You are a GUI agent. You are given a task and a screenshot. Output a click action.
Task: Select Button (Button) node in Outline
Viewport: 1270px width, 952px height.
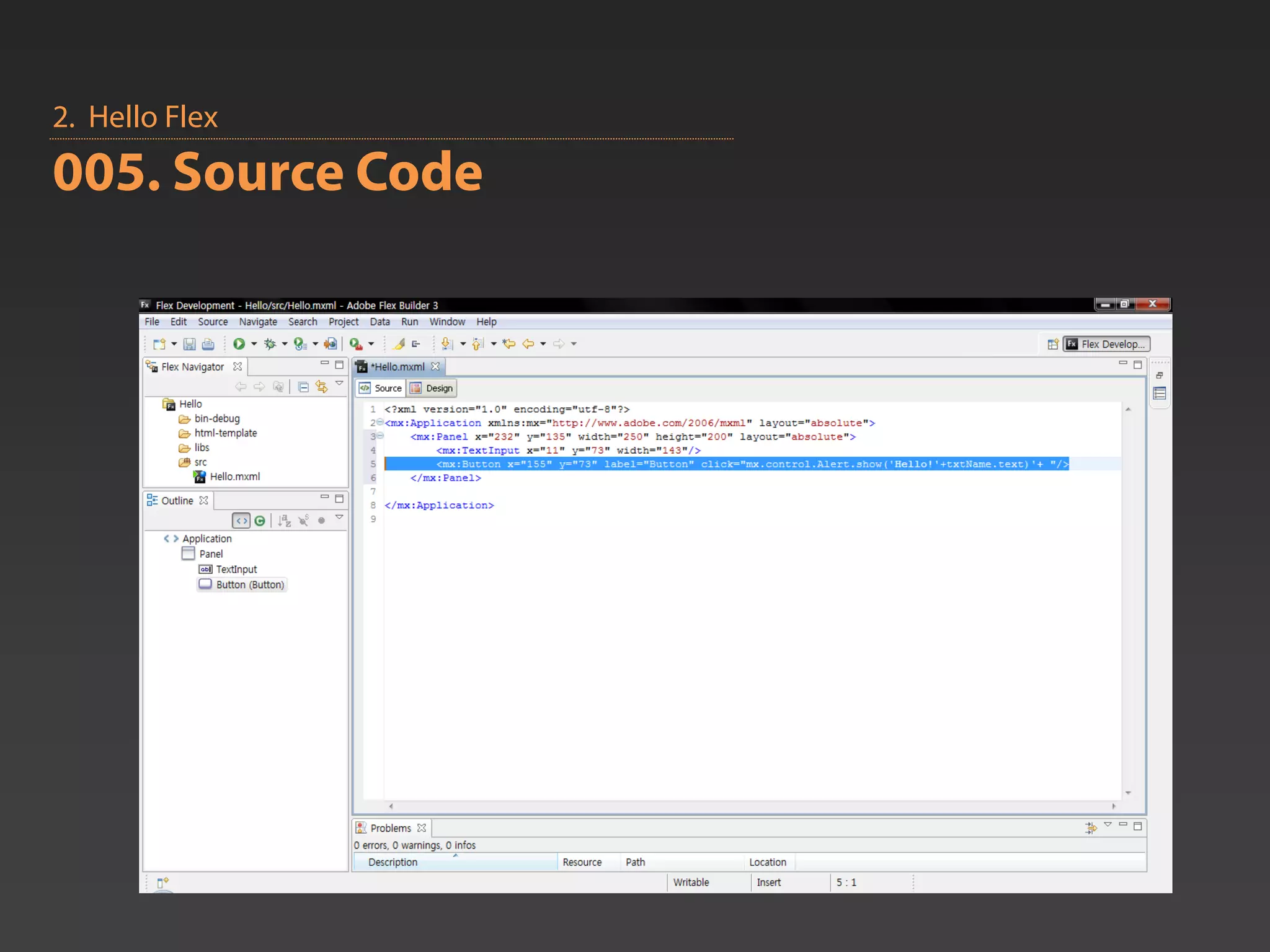click(x=242, y=584)
